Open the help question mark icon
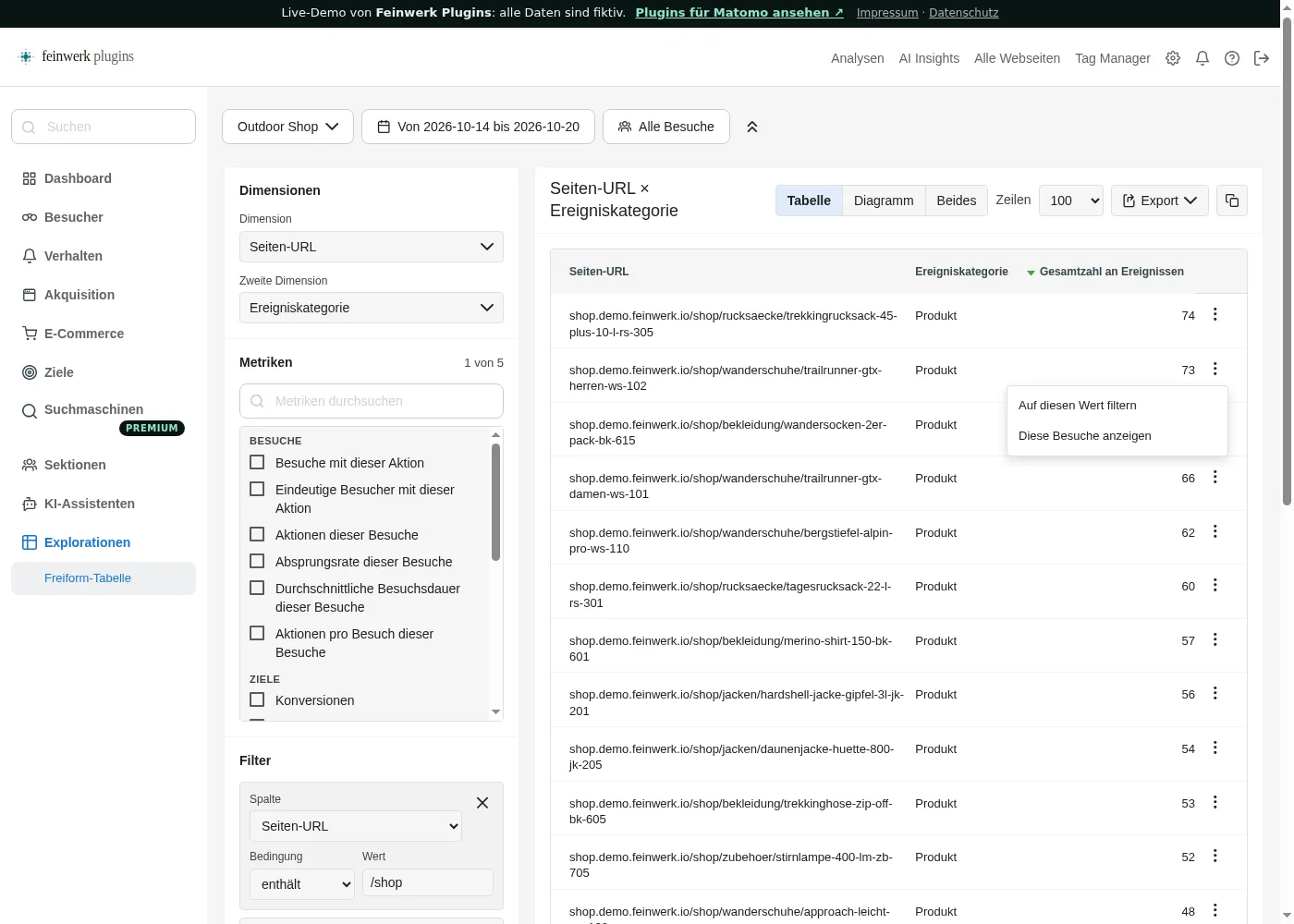Screen dimensions: 1294x924 point(1232,58)
